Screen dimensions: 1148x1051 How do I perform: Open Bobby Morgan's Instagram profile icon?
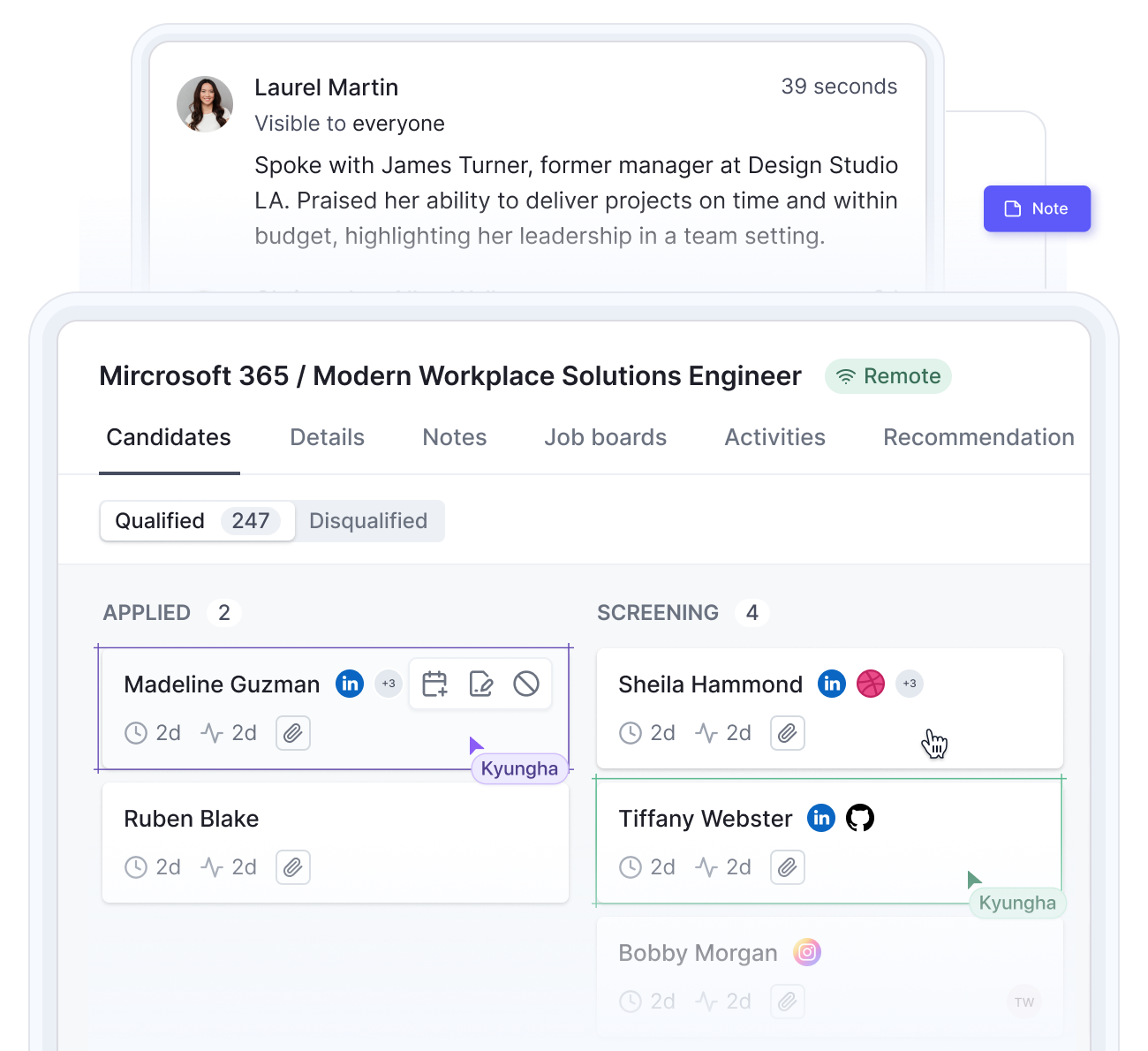click(x=807, y=952)
